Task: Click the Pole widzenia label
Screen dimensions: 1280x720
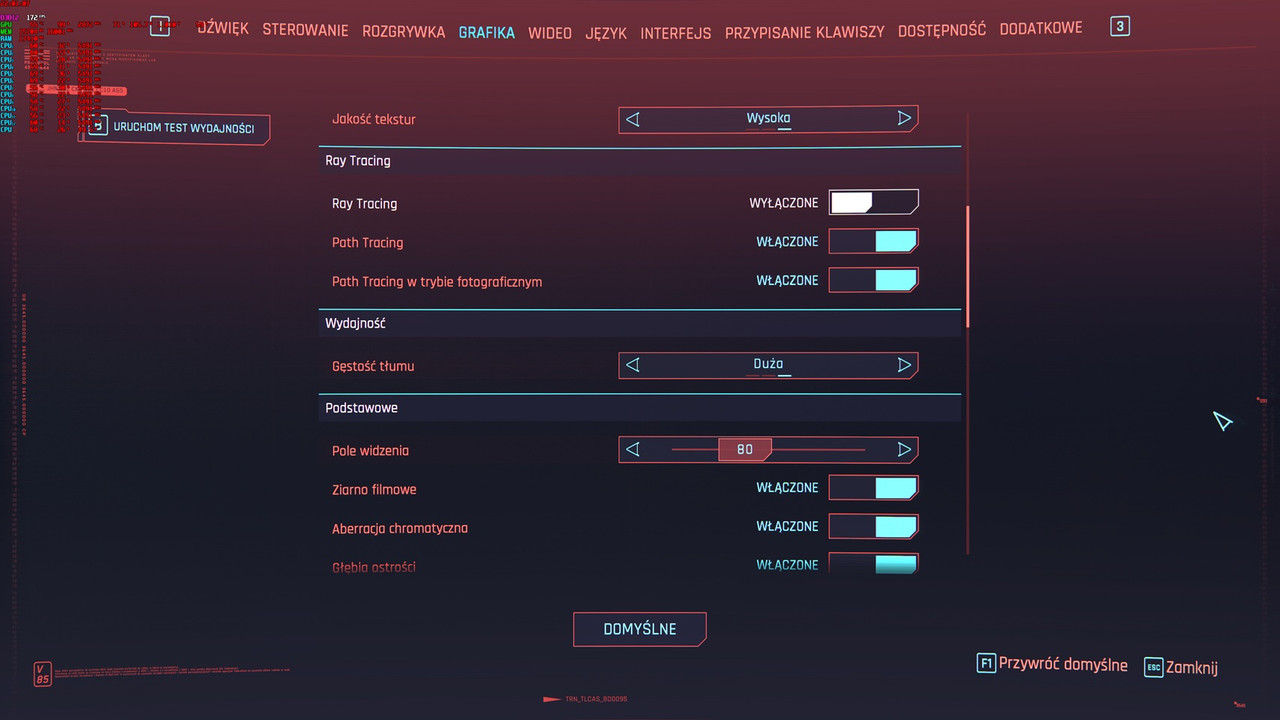Action: pos(370,451)
